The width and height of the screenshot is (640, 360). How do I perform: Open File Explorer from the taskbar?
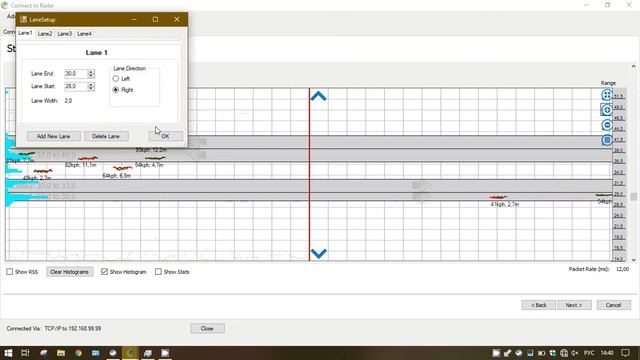click(61, 353)
